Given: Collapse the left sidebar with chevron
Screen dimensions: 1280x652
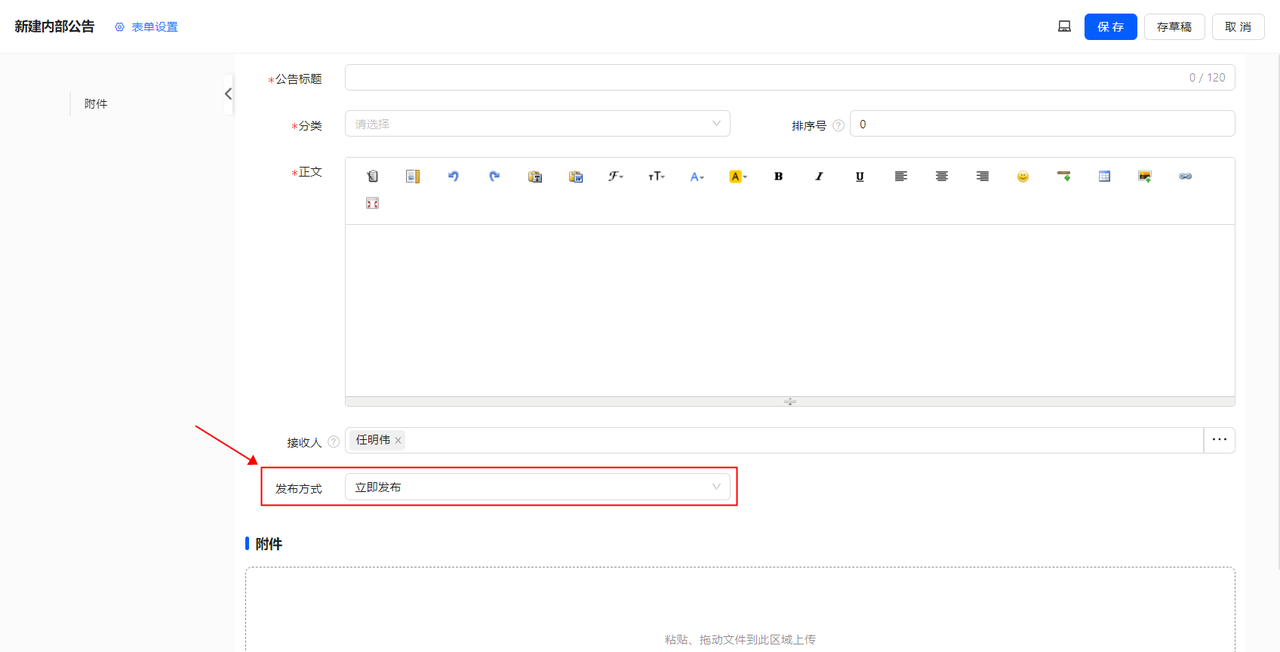Looking at the screenshot, I should [228, 94].
